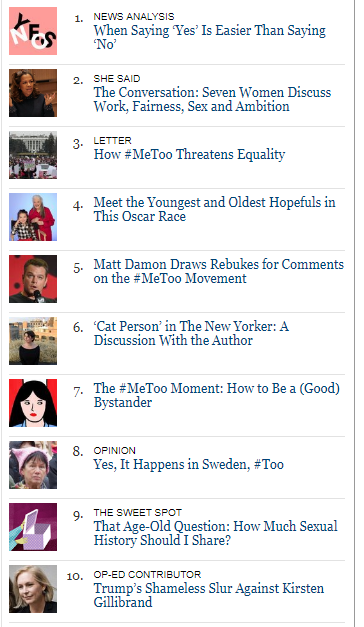Screen dimensions: 364x627
Task: Open the purple box illustration thumbnail
Action: coord(33,527)
